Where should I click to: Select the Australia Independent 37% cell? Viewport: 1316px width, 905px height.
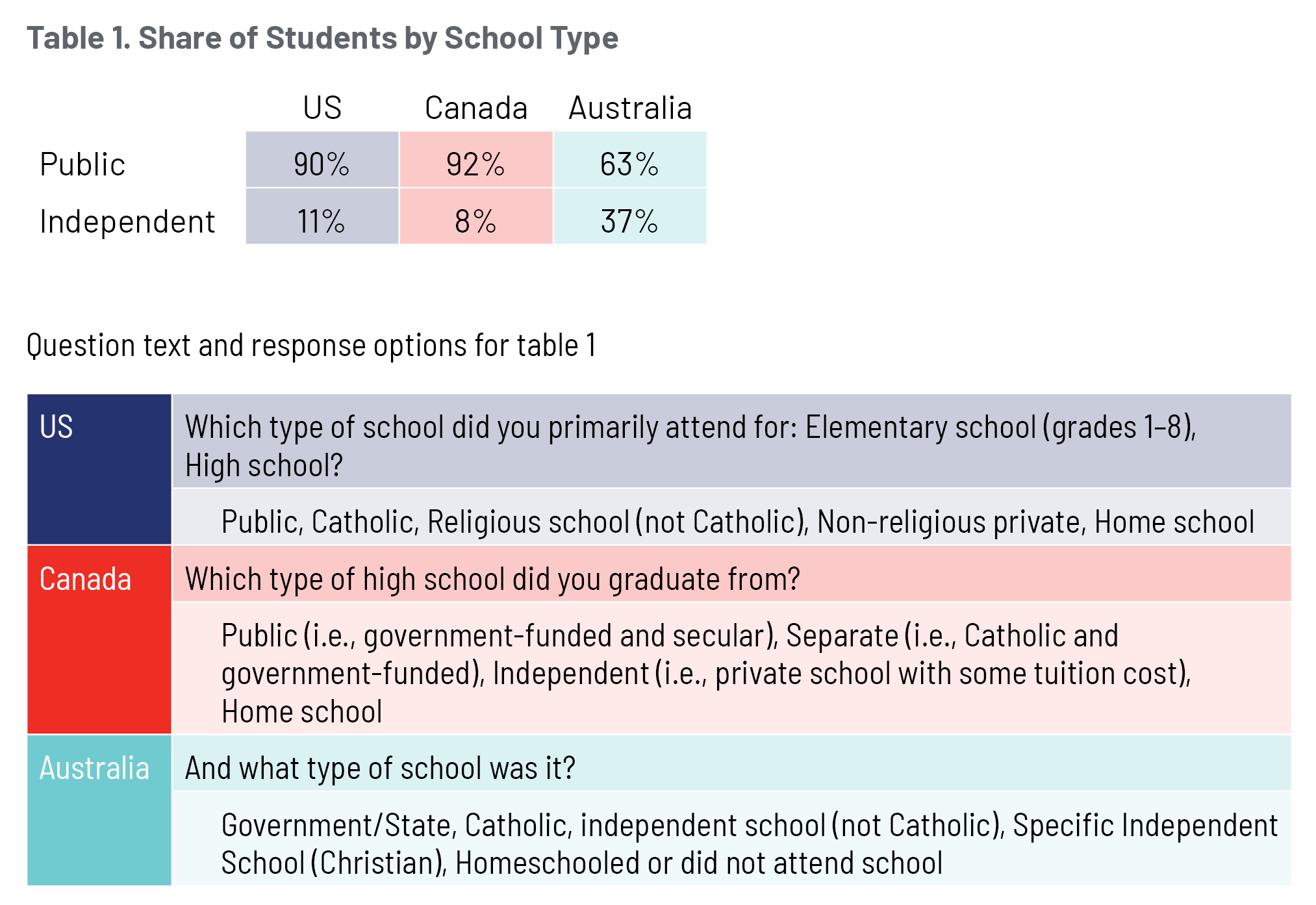(629, 220)
